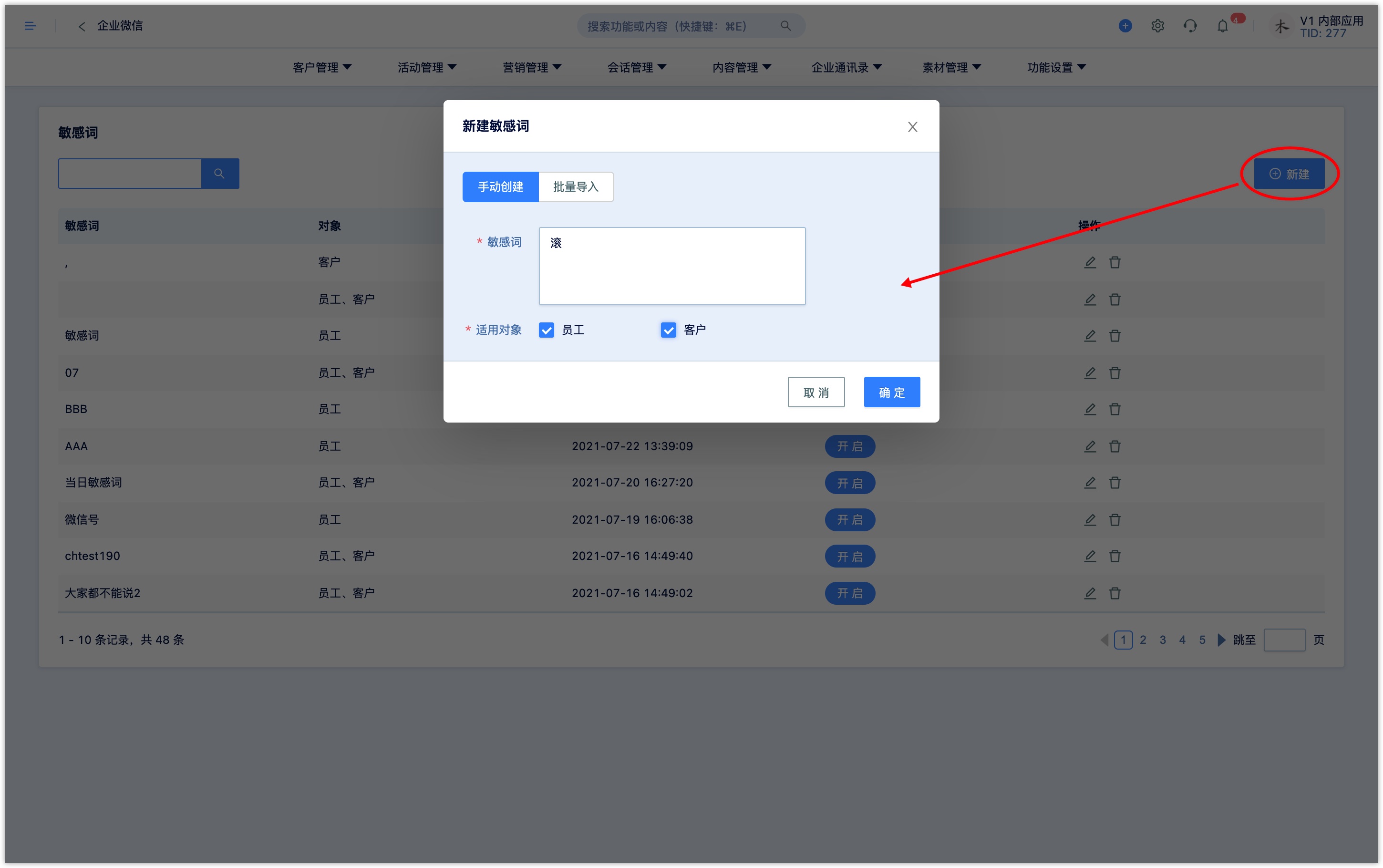Open the sidebar hamburger menu icon

[31, 26]
